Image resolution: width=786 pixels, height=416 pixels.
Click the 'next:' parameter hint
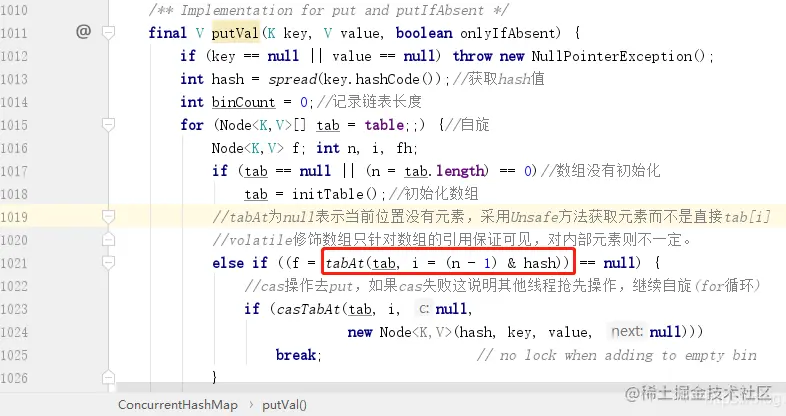pyautogui.click(x=627, y=331)
